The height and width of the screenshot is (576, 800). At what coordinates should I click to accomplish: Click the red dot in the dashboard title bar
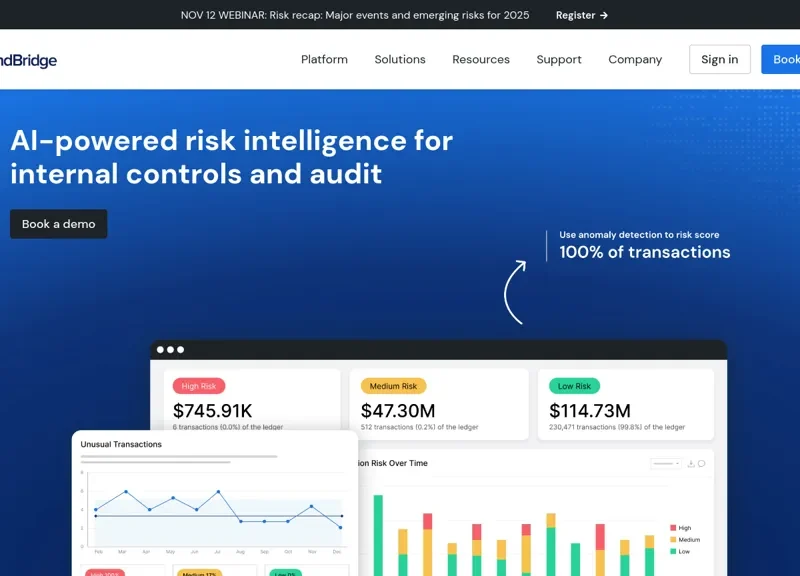(161, 349)
